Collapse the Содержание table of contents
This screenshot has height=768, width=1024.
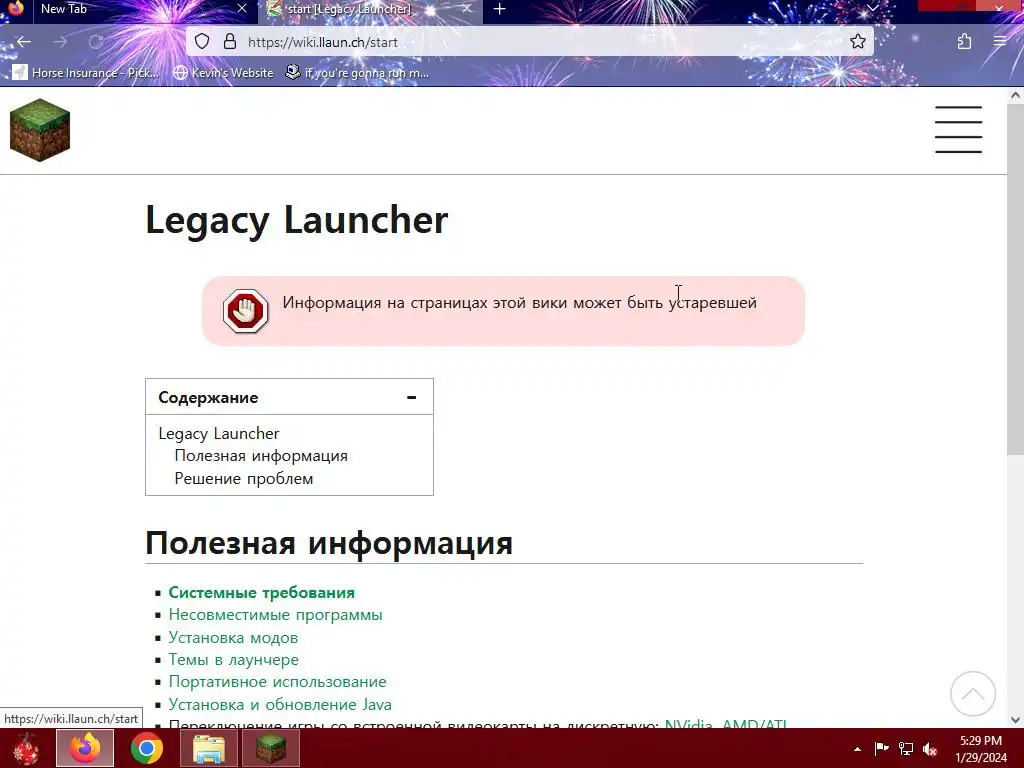tap(411, 397)
